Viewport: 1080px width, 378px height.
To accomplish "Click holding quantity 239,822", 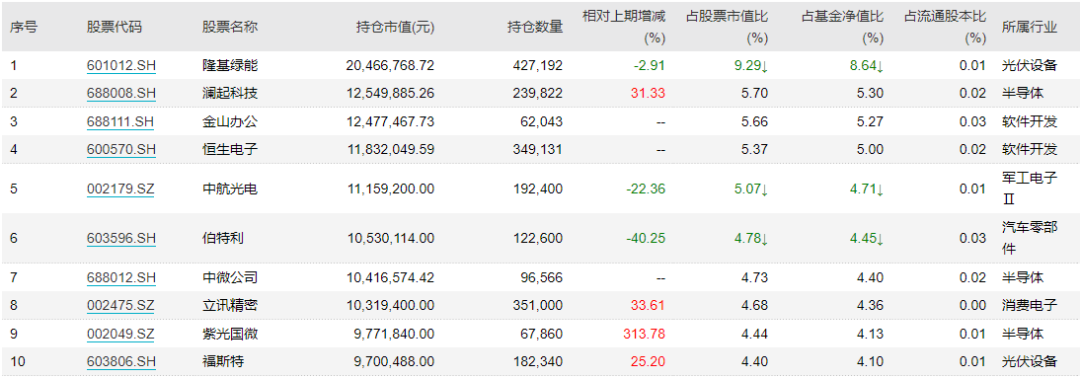I will click(539, 94).
